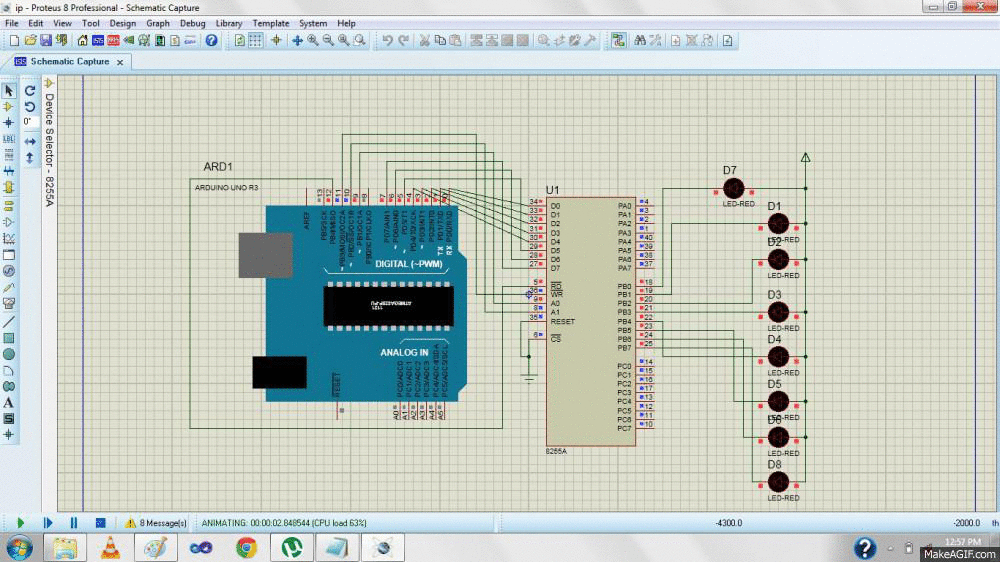The image size is (1000, 562).
Task: Open the blue ISIS schematic capture icon
Action: point(98,41)
